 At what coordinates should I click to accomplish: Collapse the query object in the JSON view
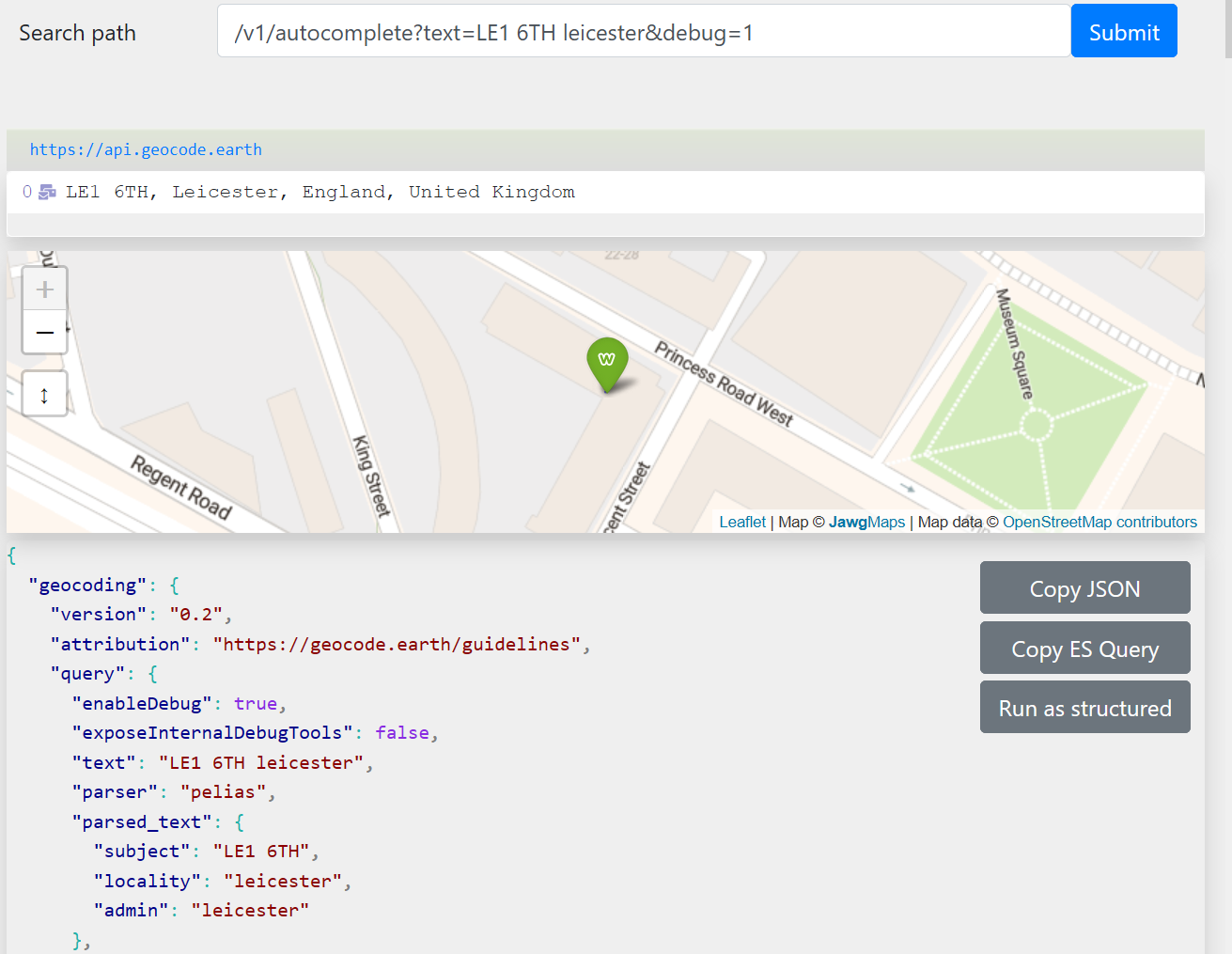tap(151, 673)
